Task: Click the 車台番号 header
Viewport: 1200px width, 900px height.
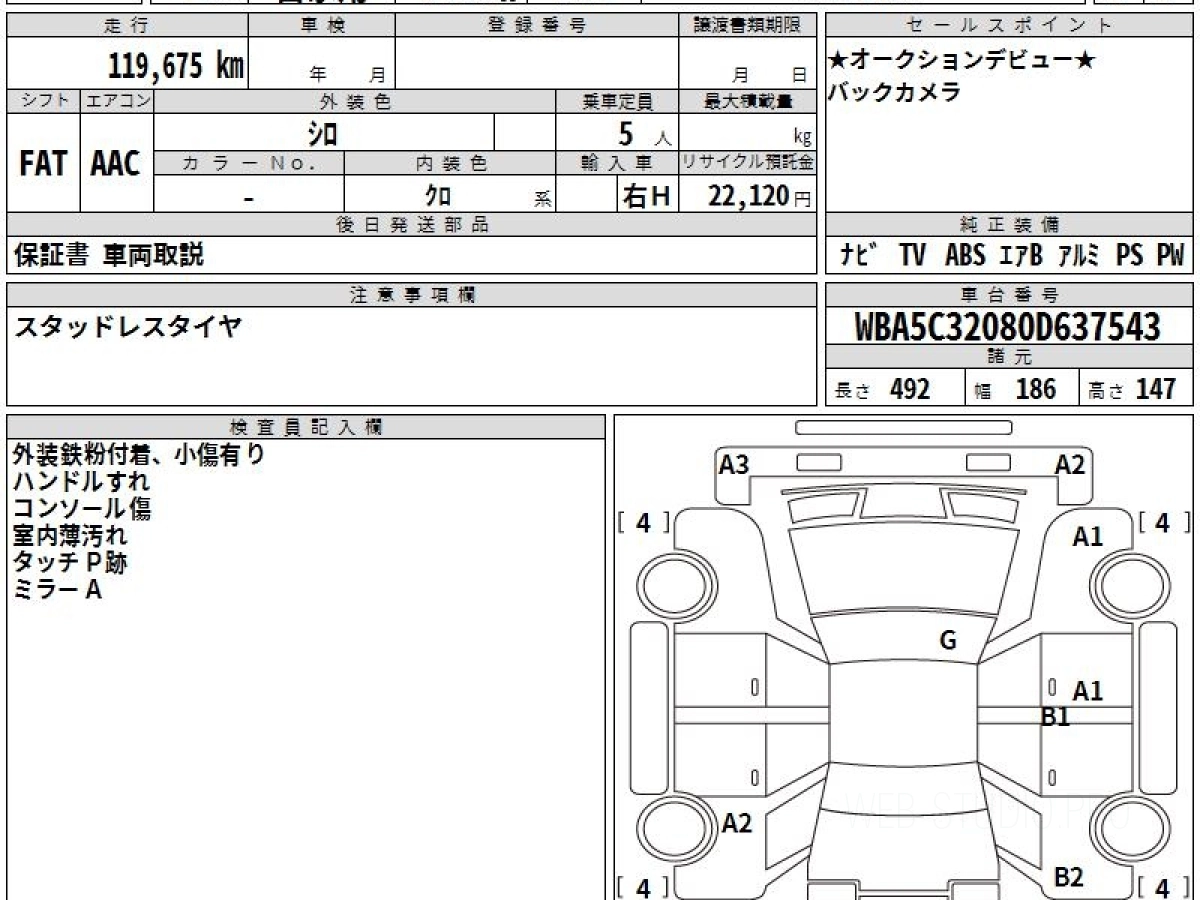Action: click(1009, 295)
